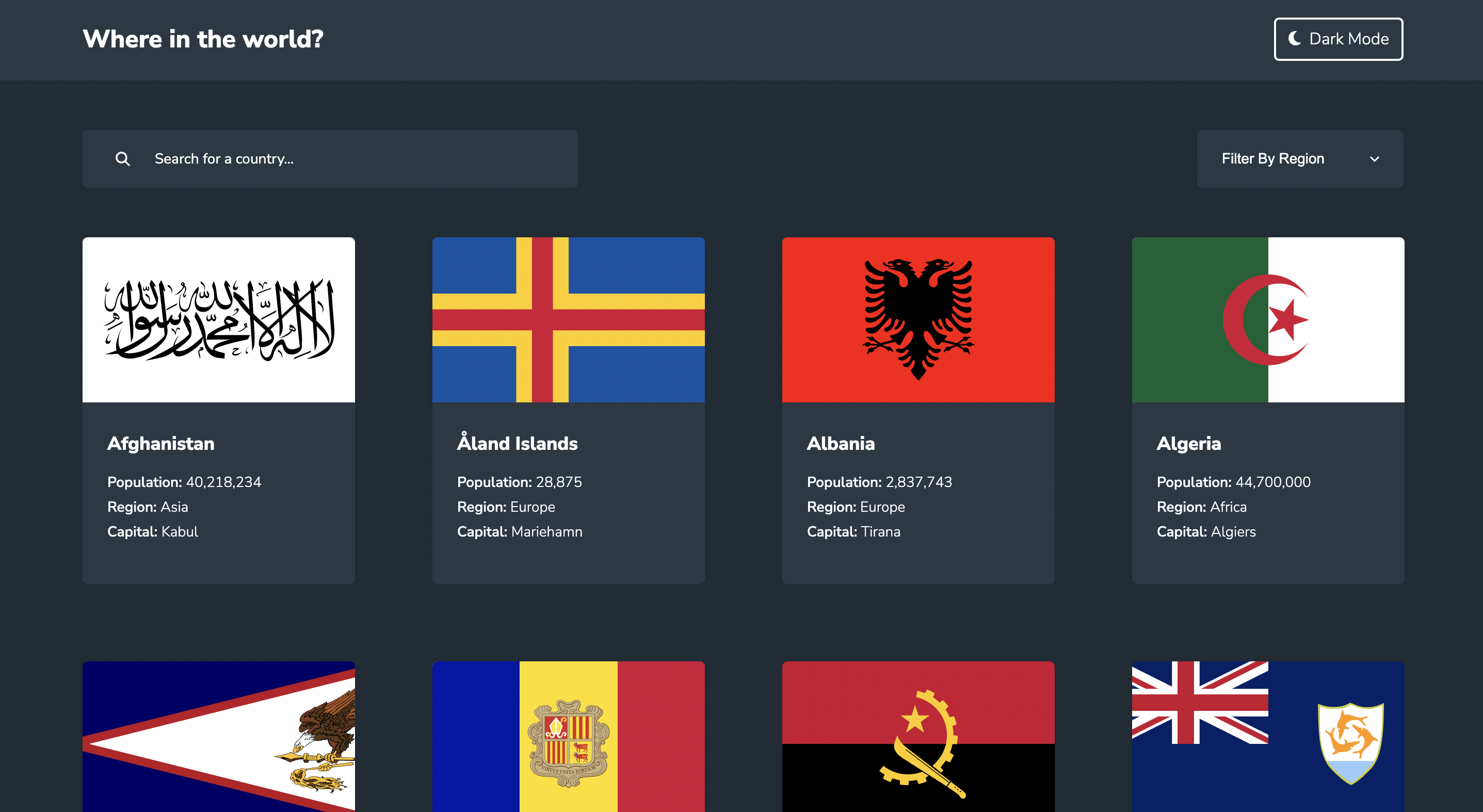Open the Angola red and black flag card
The width and height of the screenshot is (1483, 812).
click(917, 737)
